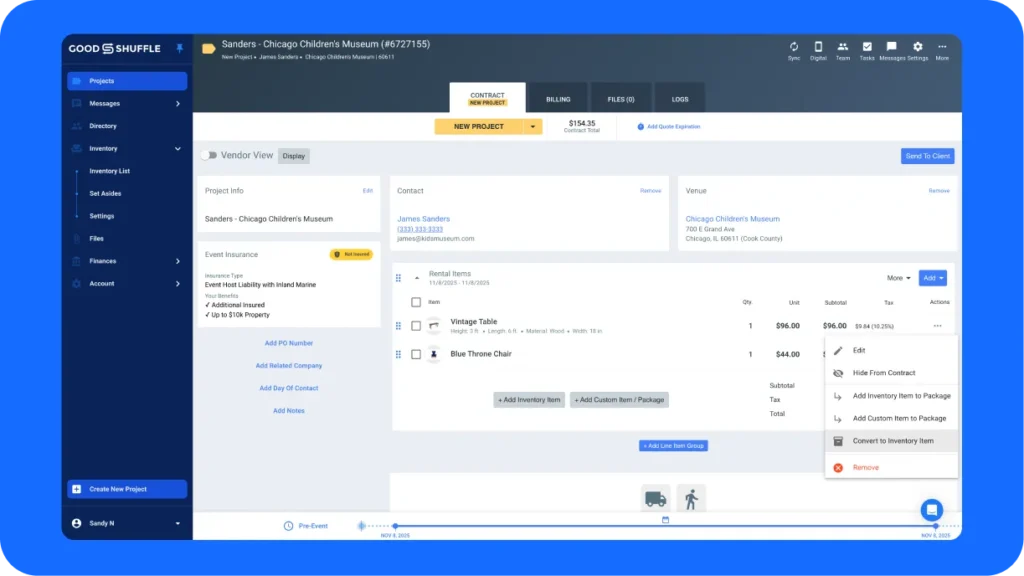Check the Vintage Table row checkbox

(x=416, y=325)
